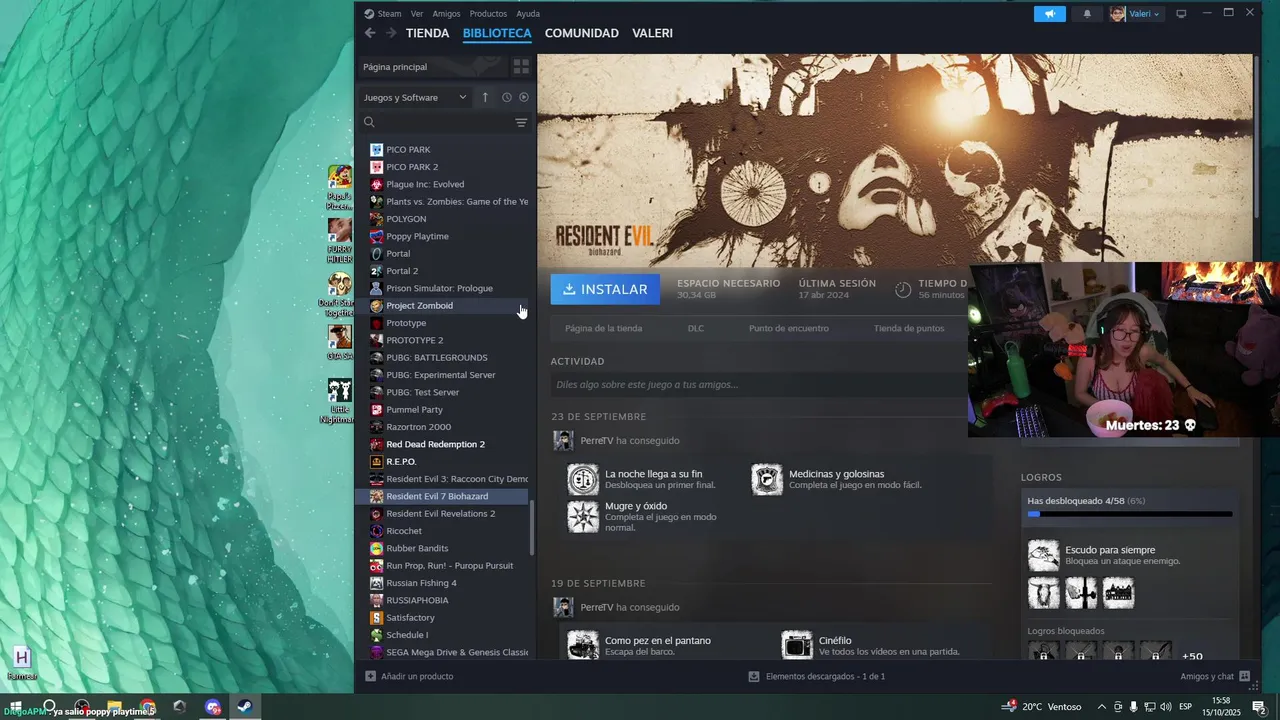The width and height of the screenshot is (1280, 720).
Task: Open Cinéfilo achievement icon
Action: 797,645
